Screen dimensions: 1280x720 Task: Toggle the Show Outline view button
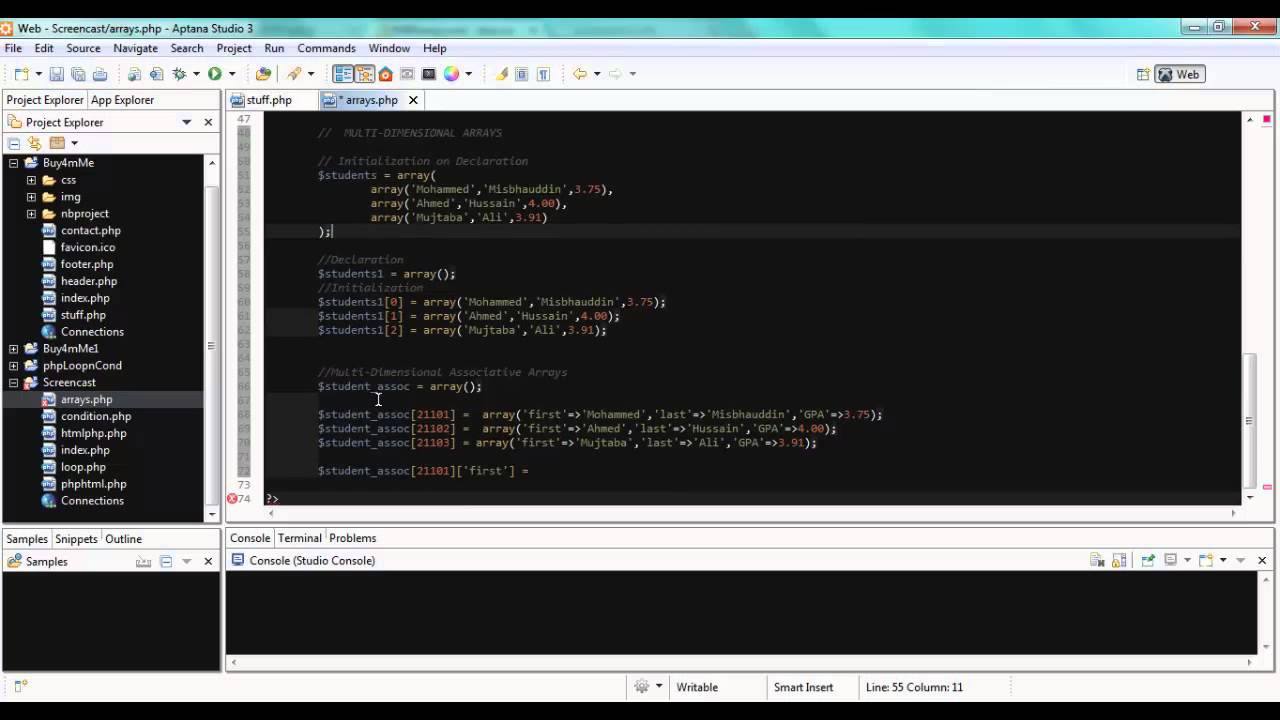pos(364,74)
